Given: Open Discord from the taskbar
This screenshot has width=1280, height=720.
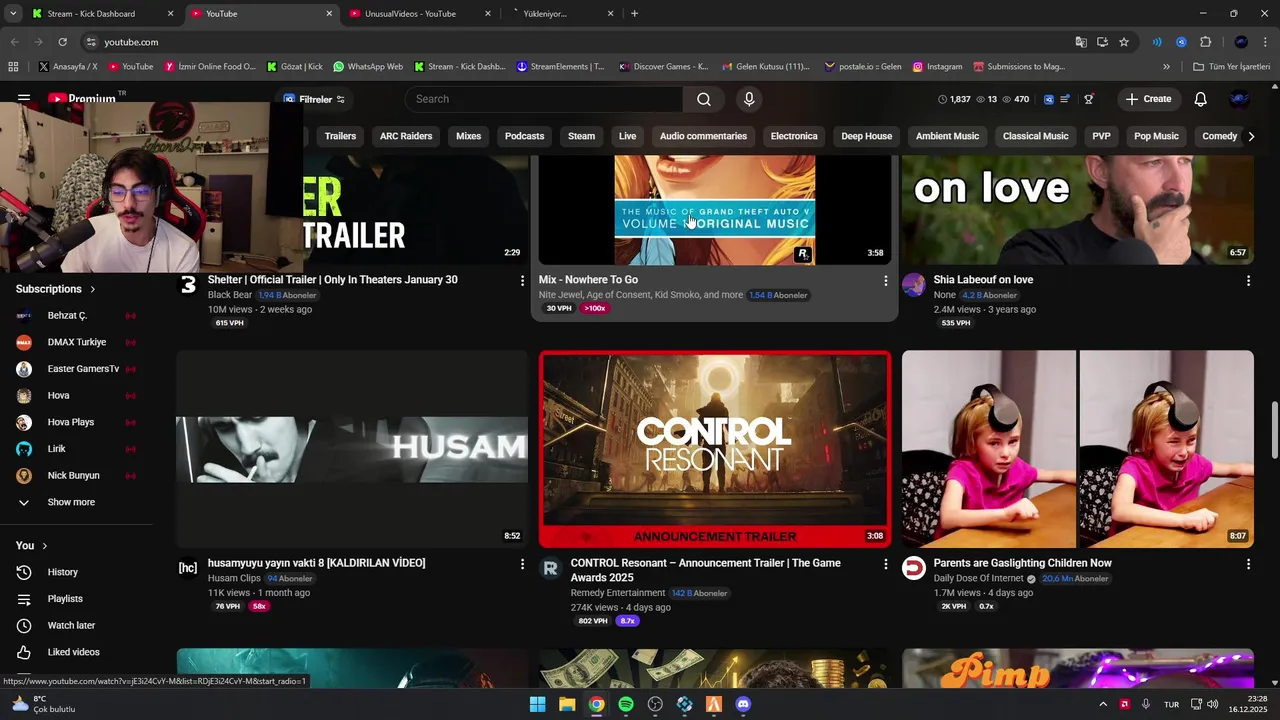Looking at the screenshot, I should (743, 704).
